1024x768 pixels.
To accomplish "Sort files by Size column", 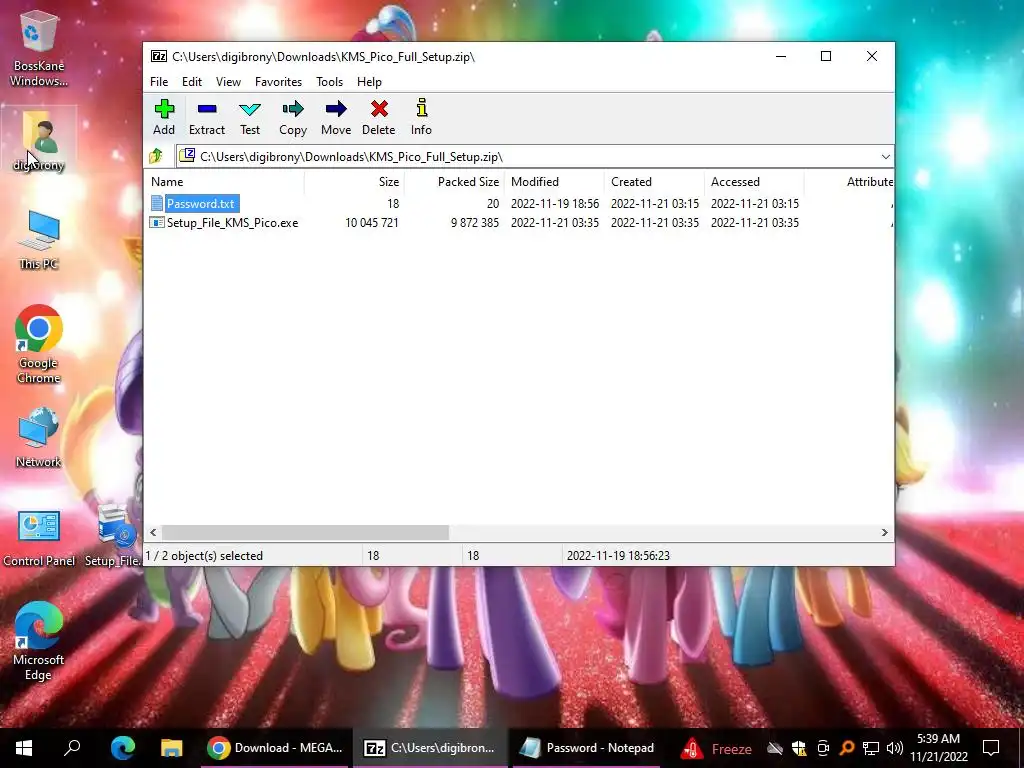I will pyautogui.click(x=354, y=182).
